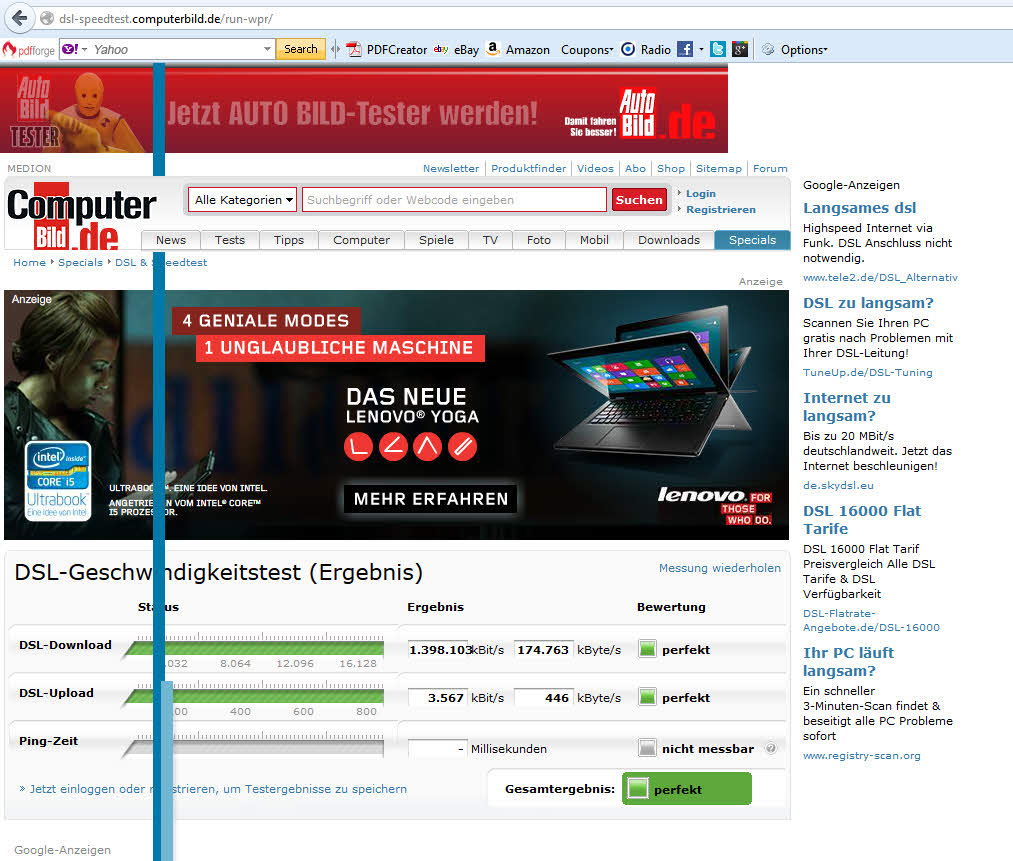1013x861 pixels.
Task: Open the Produktfinder link
Action: 528,169
